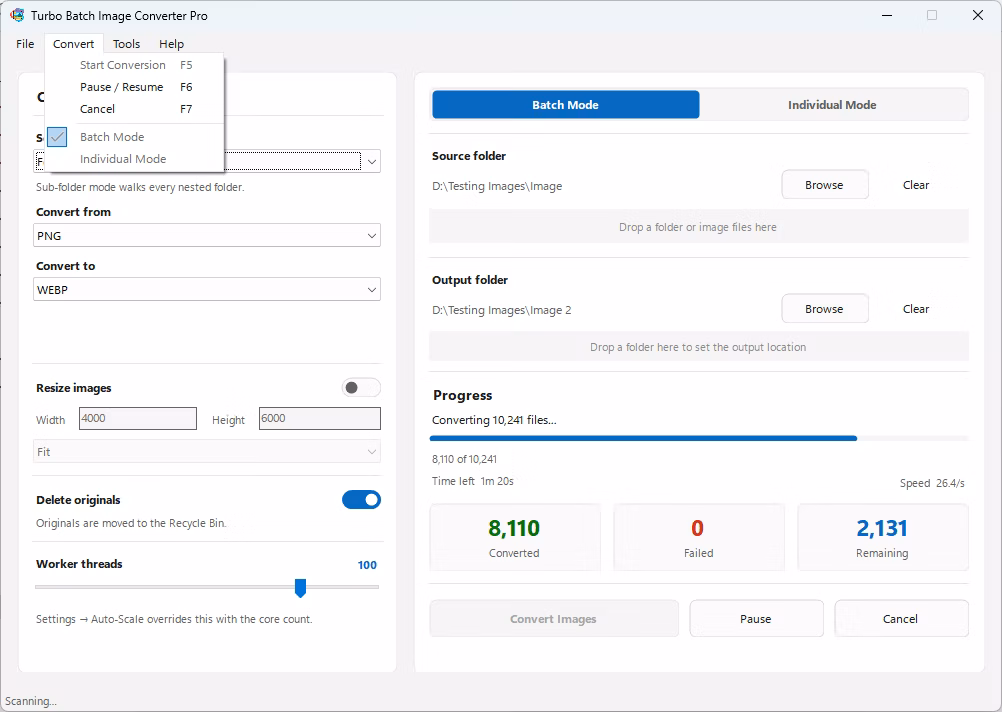Click the 'Speed 26.4/s' text

[932, 483]
